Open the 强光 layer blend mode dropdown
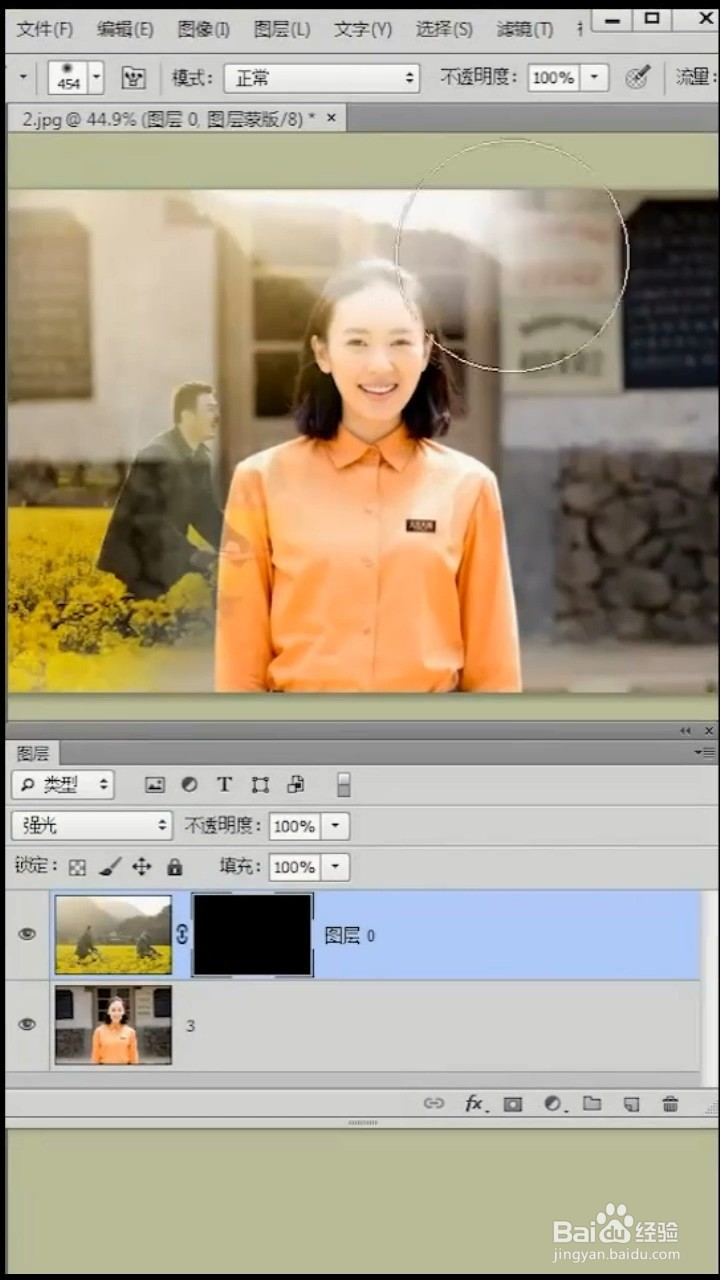 (x=92, y=826)
